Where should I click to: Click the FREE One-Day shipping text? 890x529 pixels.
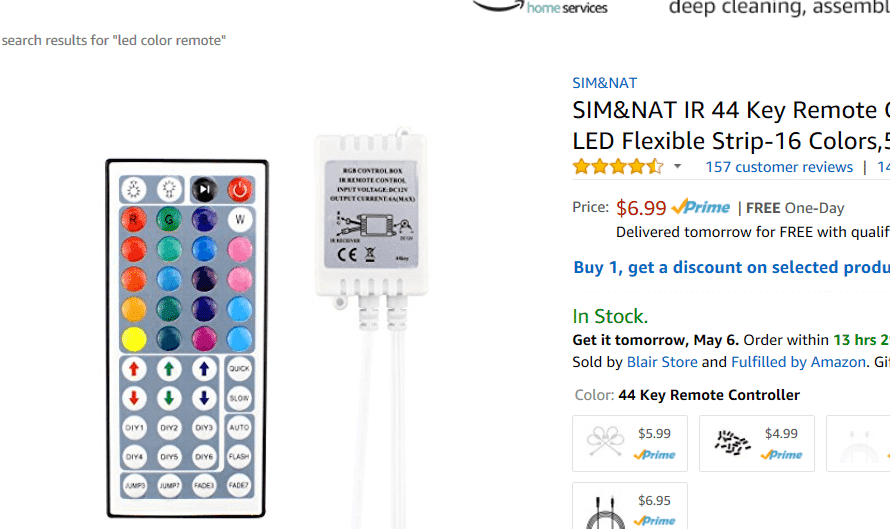(795, 208)
